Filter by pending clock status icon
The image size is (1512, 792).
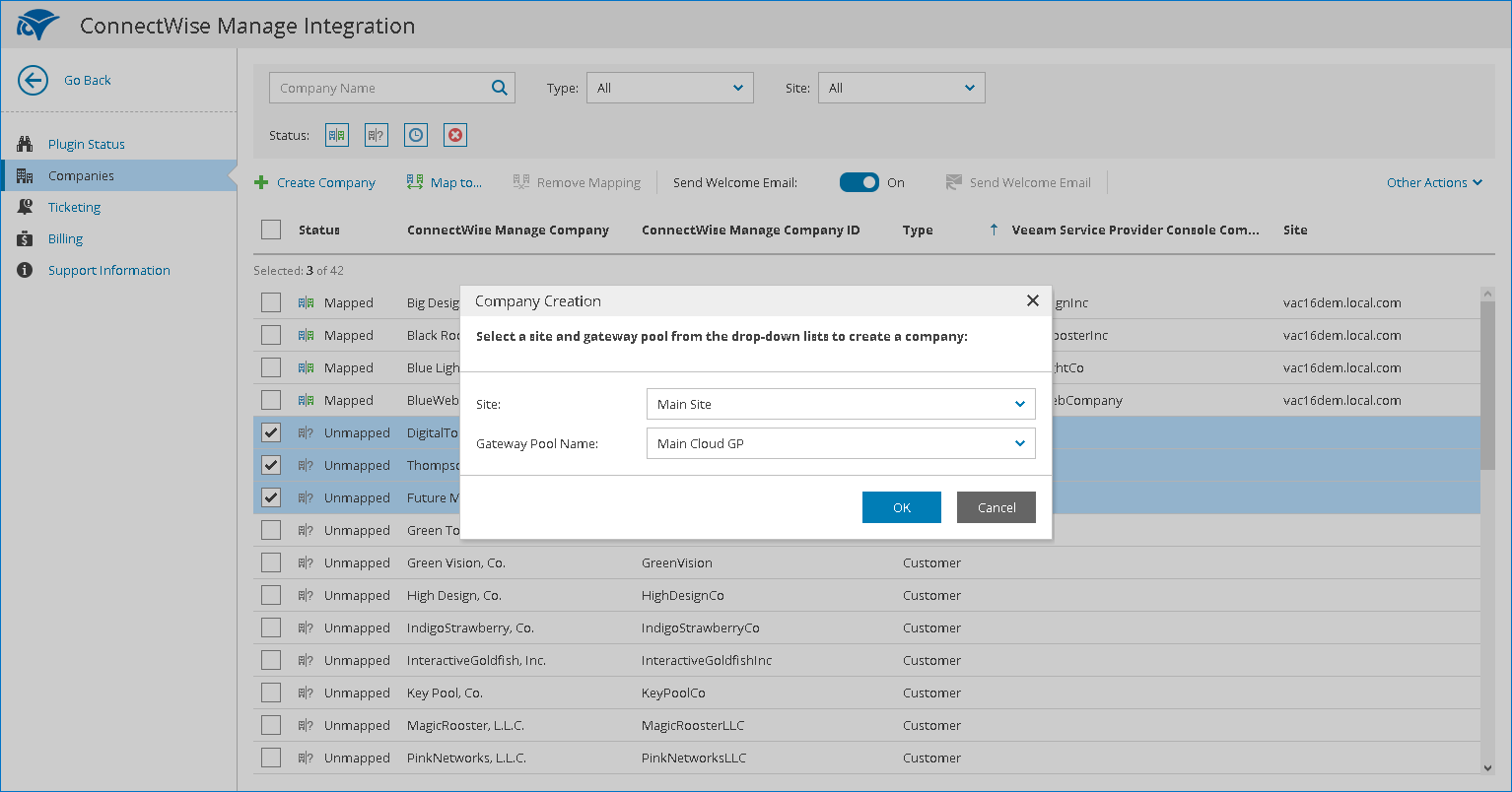point(416,136)
